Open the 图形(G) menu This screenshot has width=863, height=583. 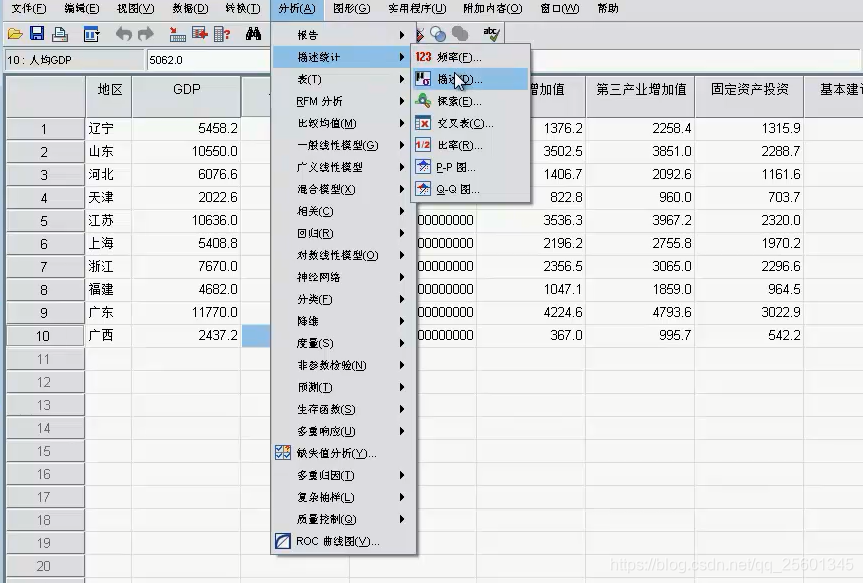351,9
